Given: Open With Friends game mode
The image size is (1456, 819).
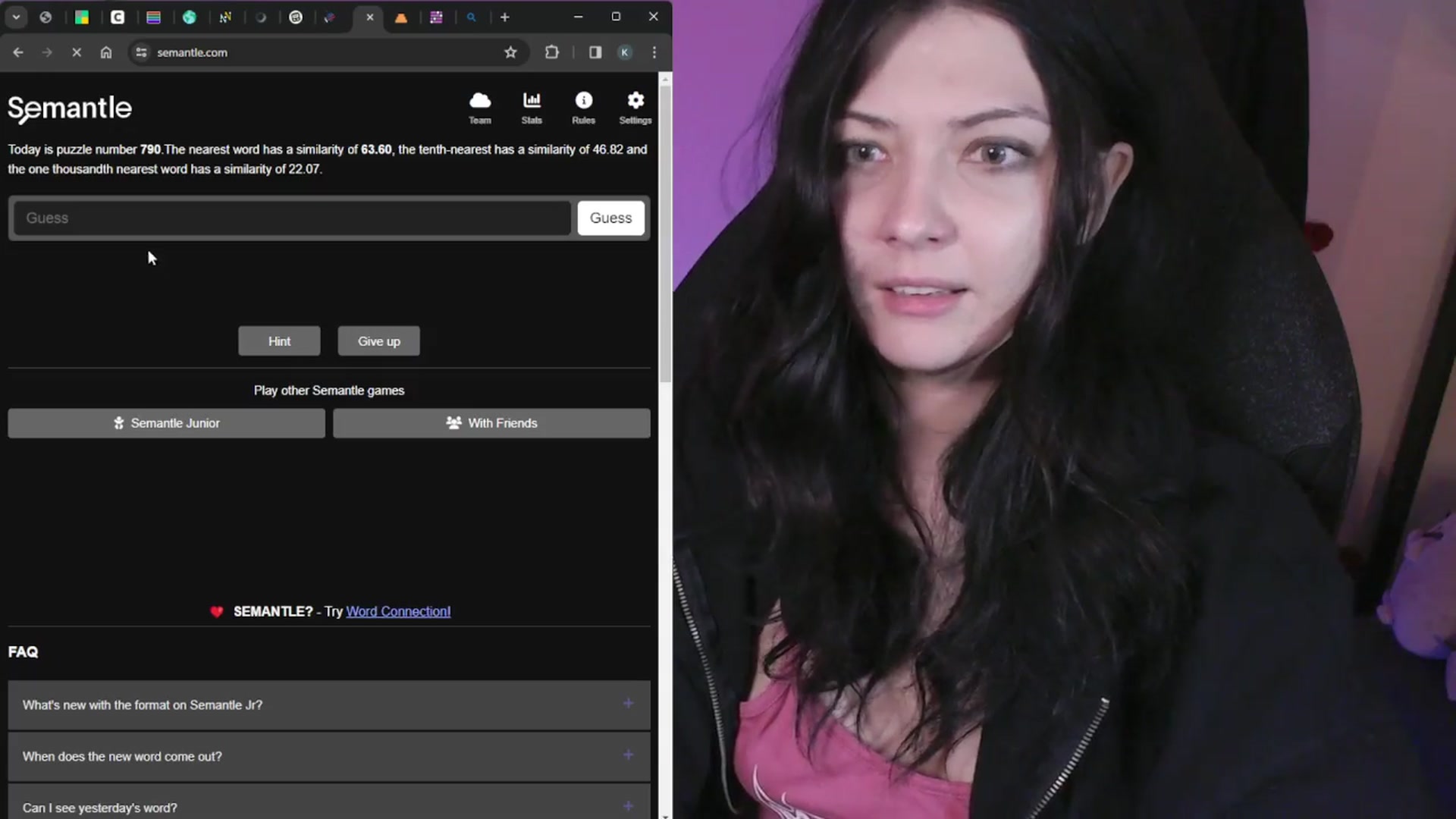Looking at the screenshot, I should 491,423.
